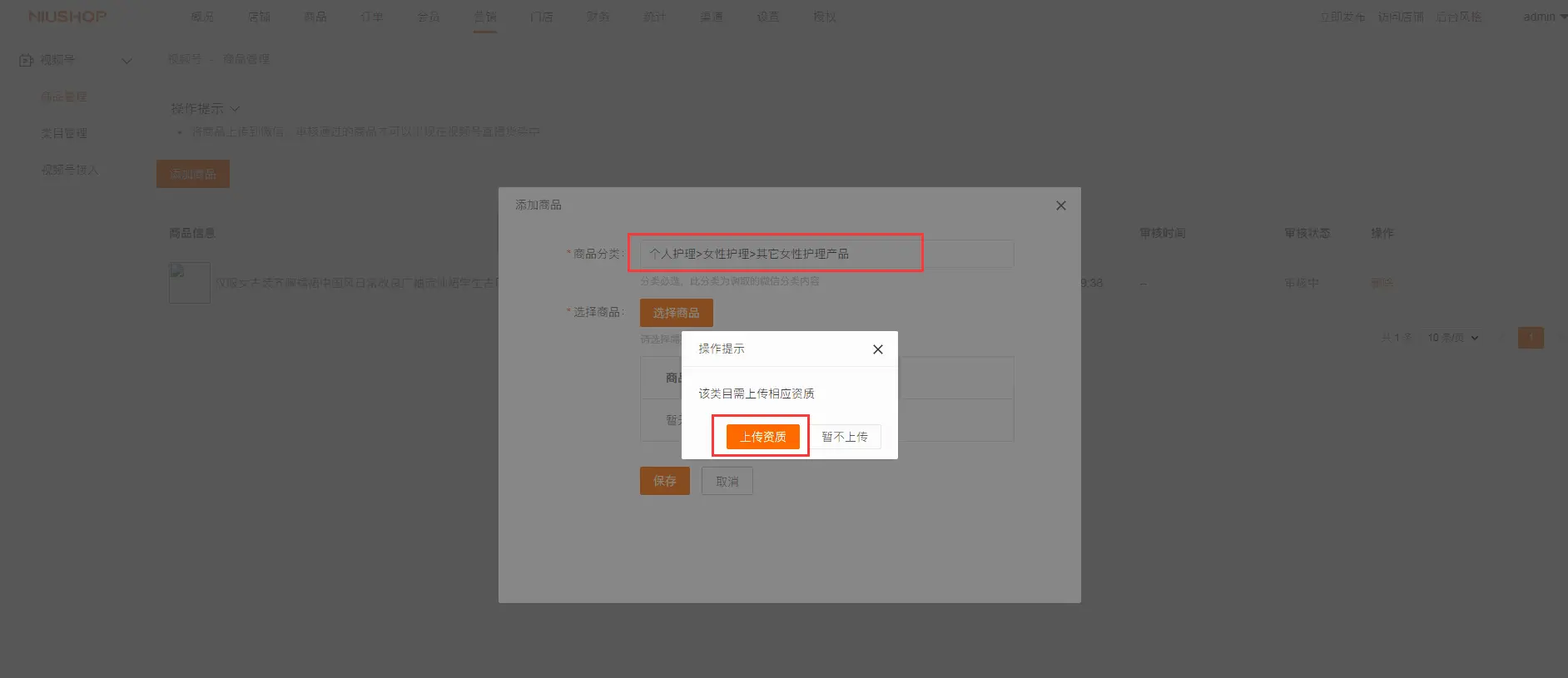Expand the 操作提示 tips chevron
The height and width of the screenshot is (678, 1568).
coord(235,109)
